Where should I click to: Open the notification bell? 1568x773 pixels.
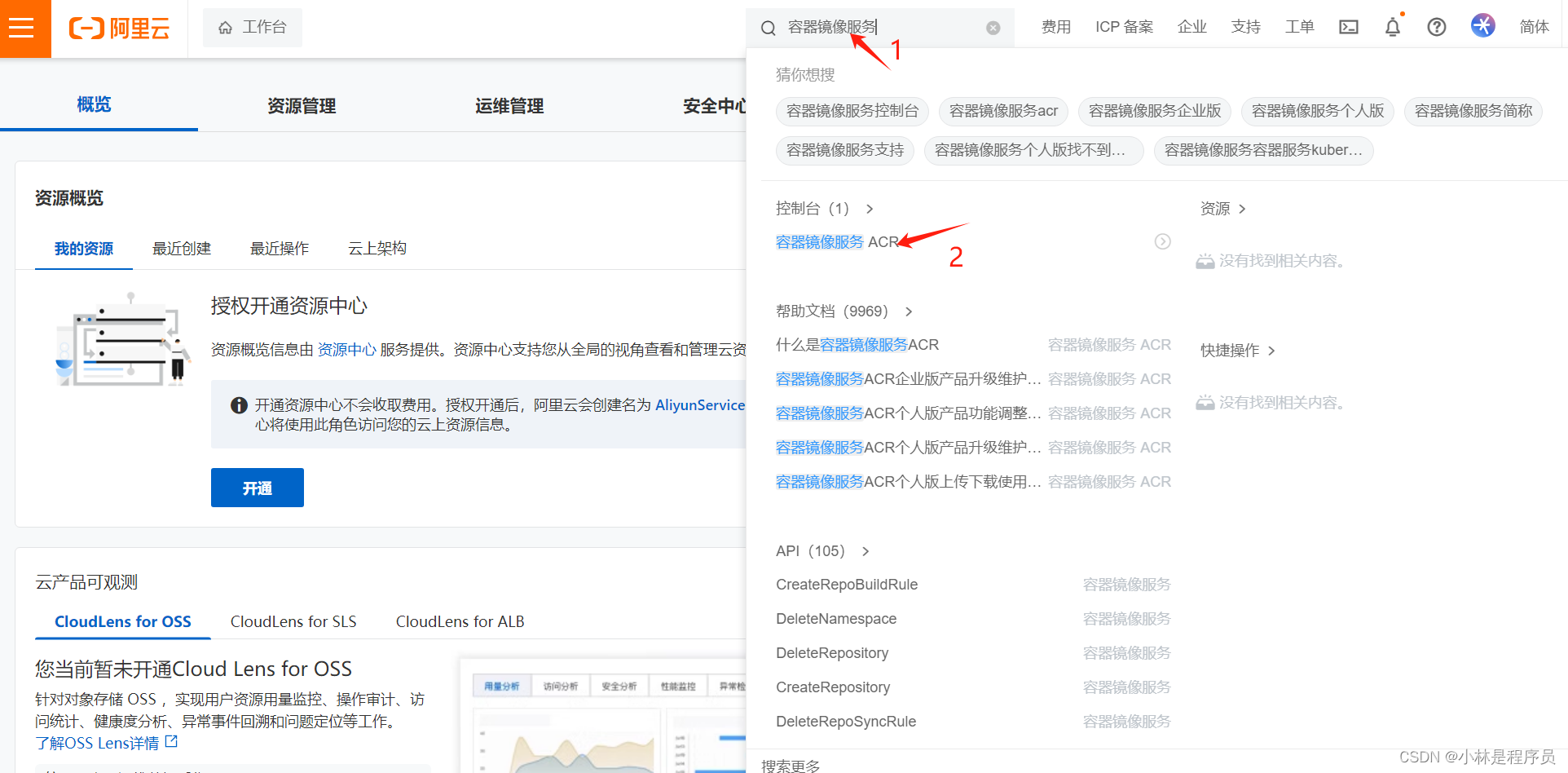pos(1393,27)
